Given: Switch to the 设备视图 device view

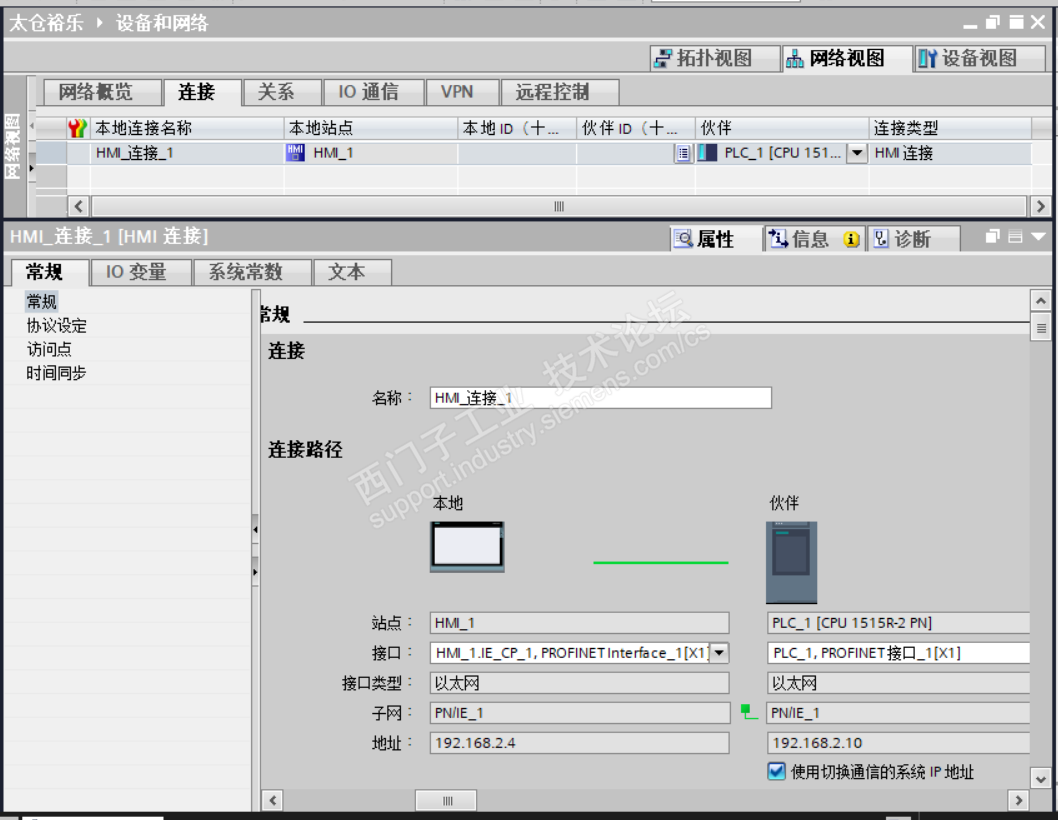Looking at the screenshot, I should pyautogui.click(x=978, y=59).
